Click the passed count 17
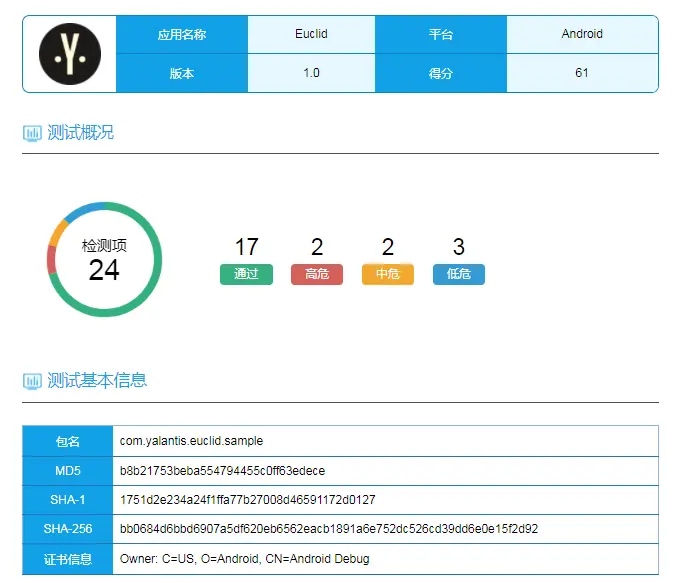692x583 pixels. click(x=246, y=247)
